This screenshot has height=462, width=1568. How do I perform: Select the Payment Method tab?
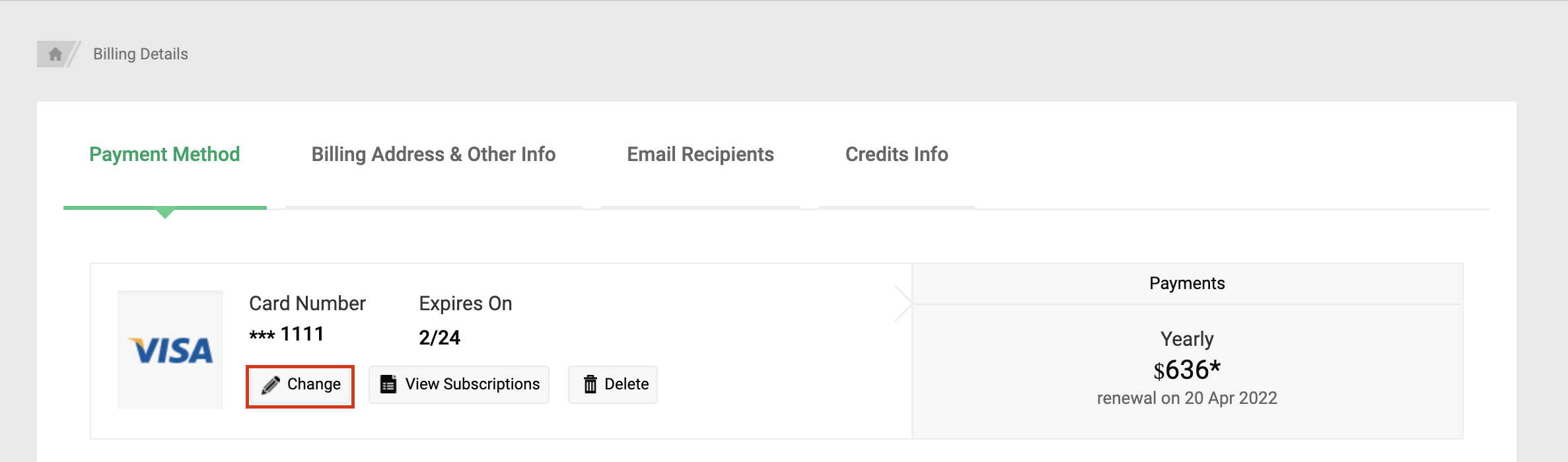coord(164,154)
